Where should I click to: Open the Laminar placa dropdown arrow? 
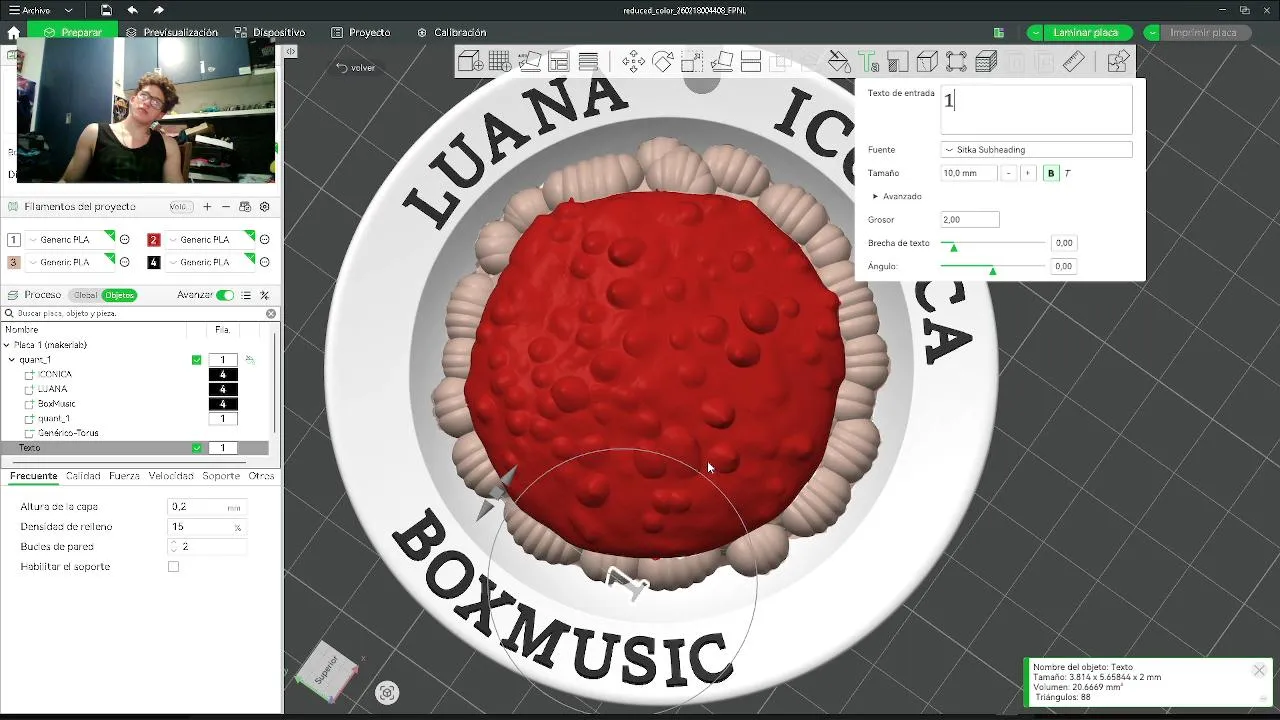point(1036,33)
